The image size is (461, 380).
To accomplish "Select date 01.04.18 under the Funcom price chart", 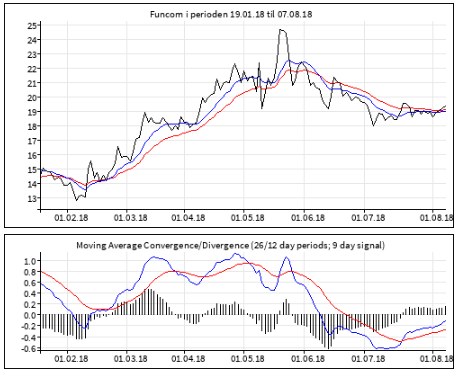I will (188, 218).
